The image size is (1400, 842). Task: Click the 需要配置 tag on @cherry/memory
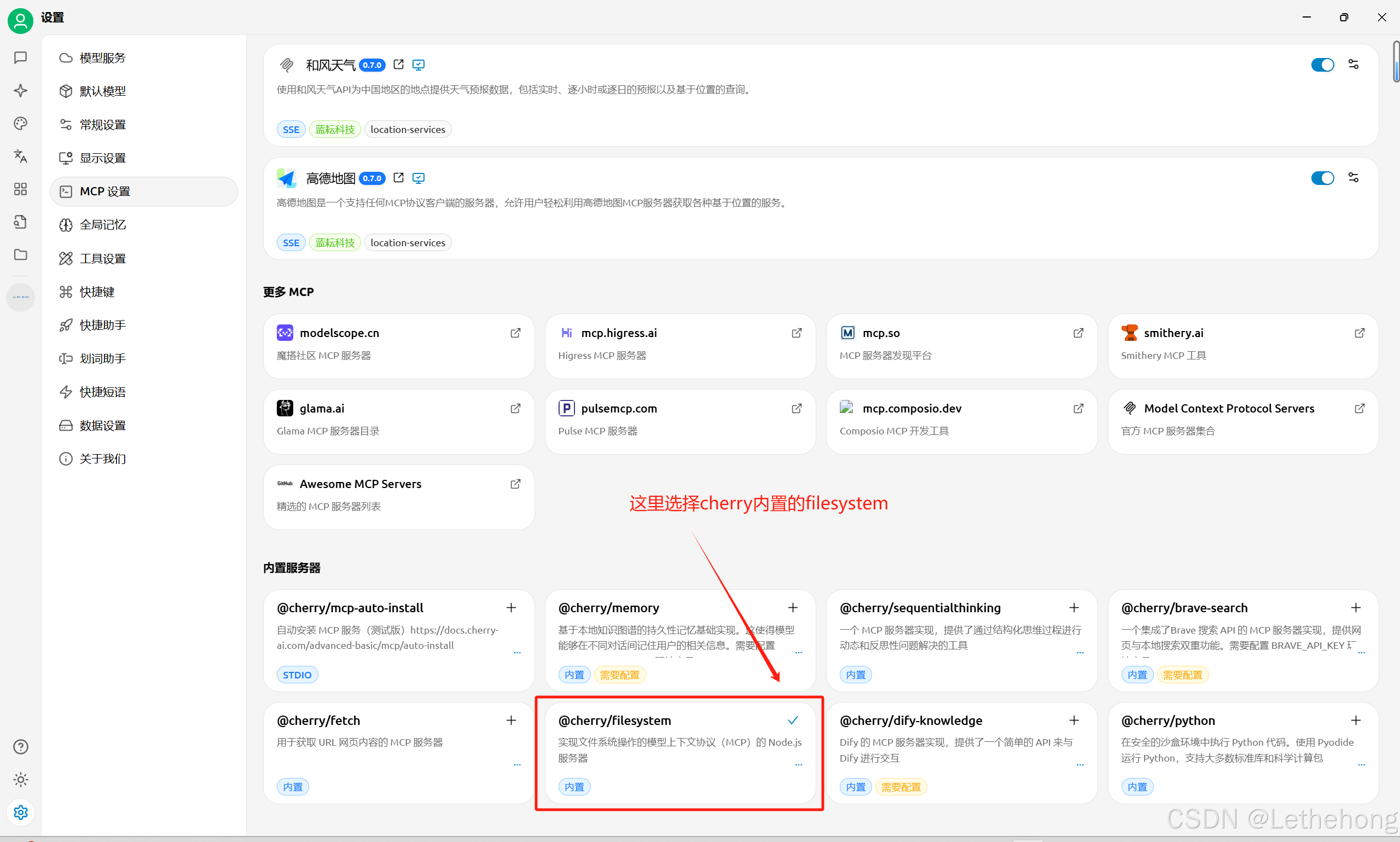coord(619,675)
